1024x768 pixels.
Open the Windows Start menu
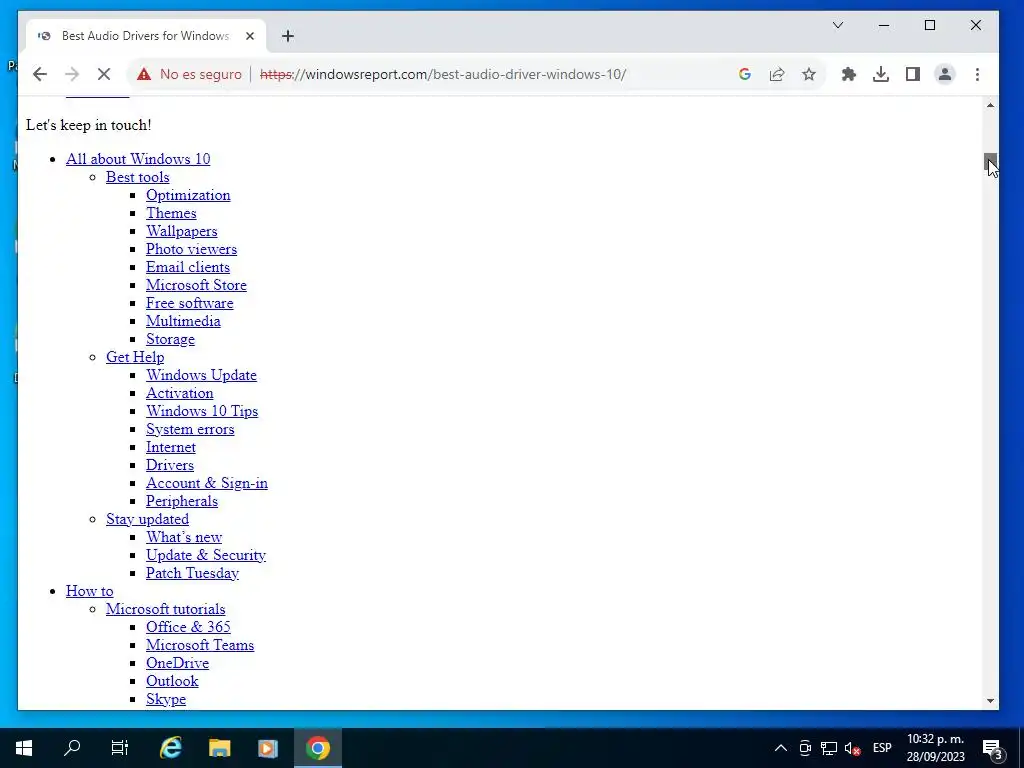coord(24,748)
